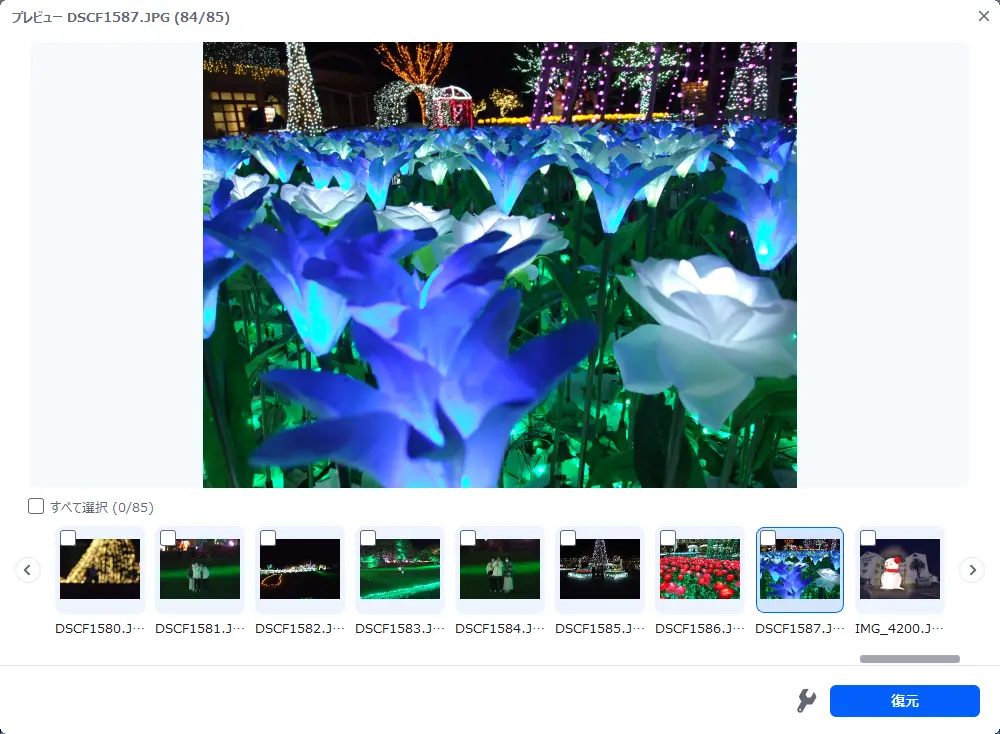Tick the checkbox on DSCF1586 thumbnail
The width and height of the screenshot is (1000, 734).
[668, 538]
